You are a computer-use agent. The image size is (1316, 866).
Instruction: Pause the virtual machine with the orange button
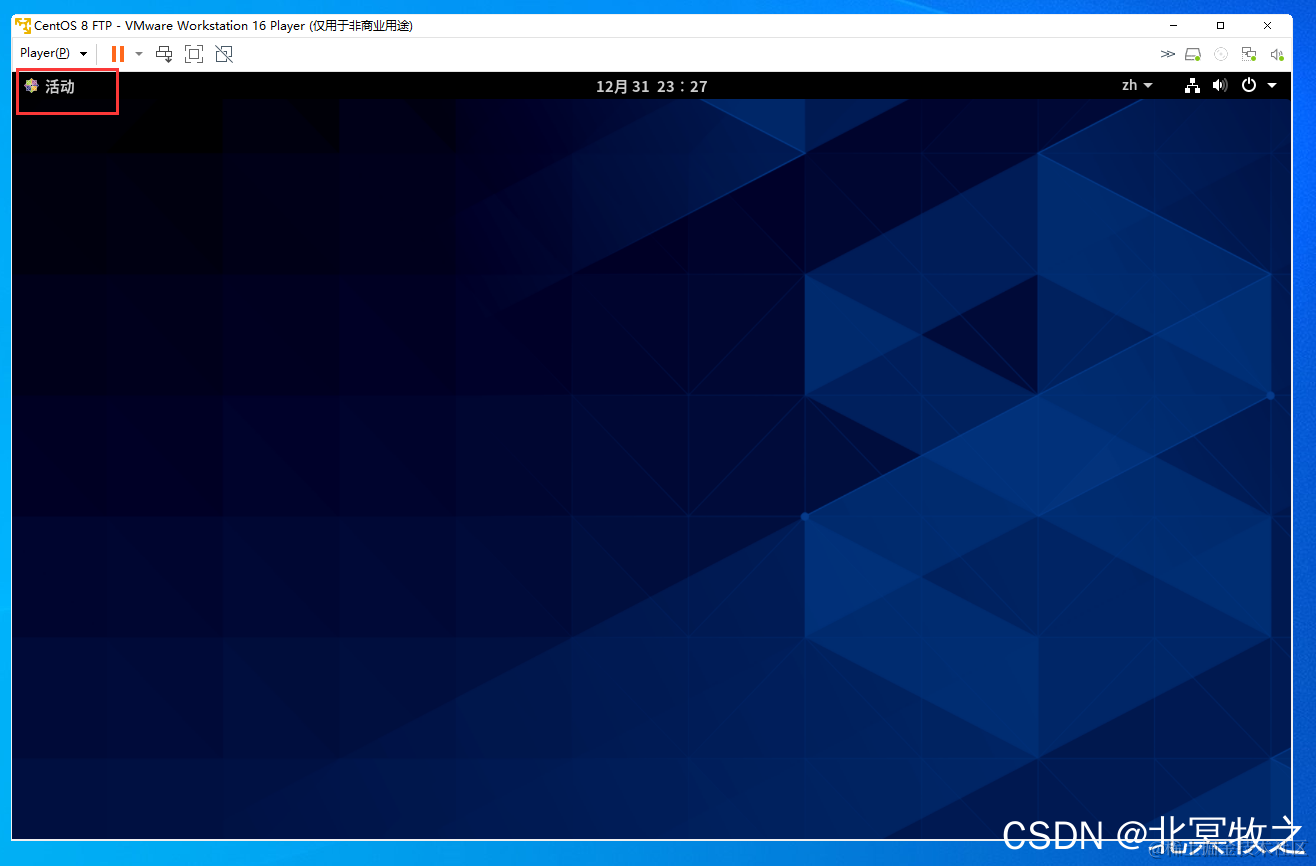[x=118, y=54]
